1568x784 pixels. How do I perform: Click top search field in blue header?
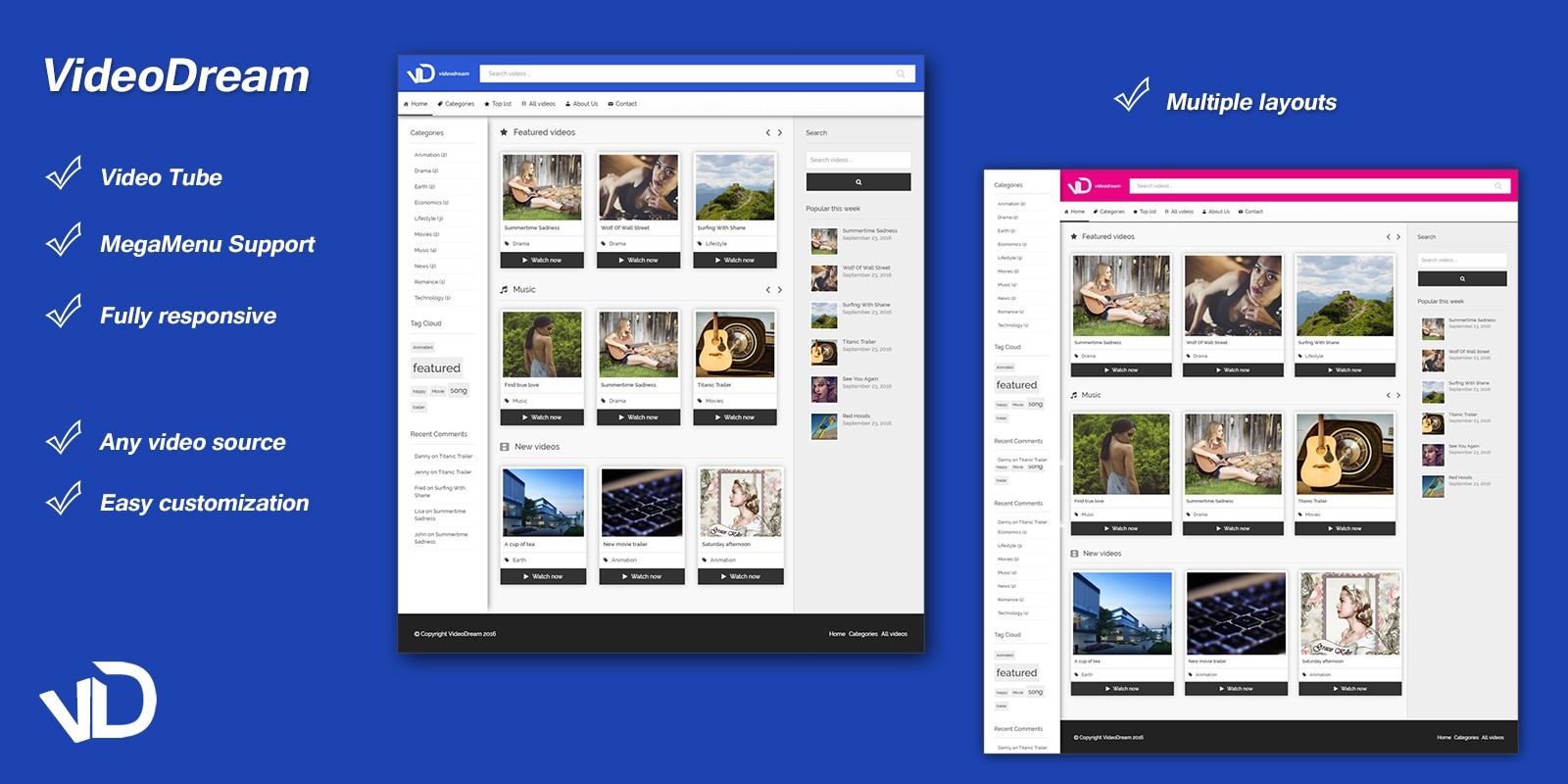pos(698,73)
